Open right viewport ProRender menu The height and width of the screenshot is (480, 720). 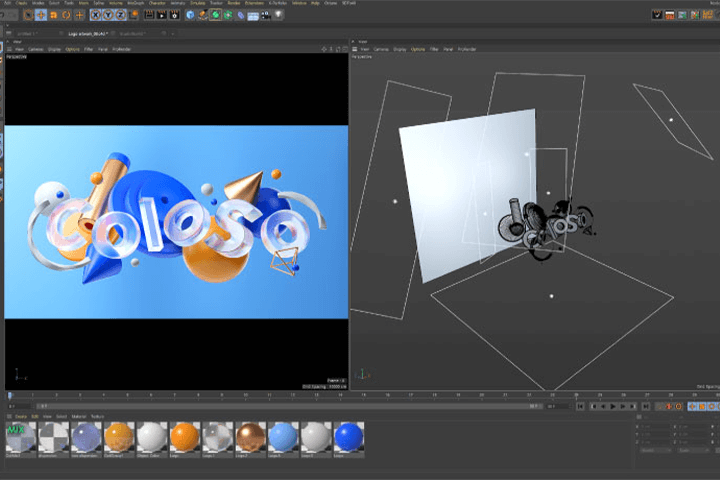pos(467,49)
